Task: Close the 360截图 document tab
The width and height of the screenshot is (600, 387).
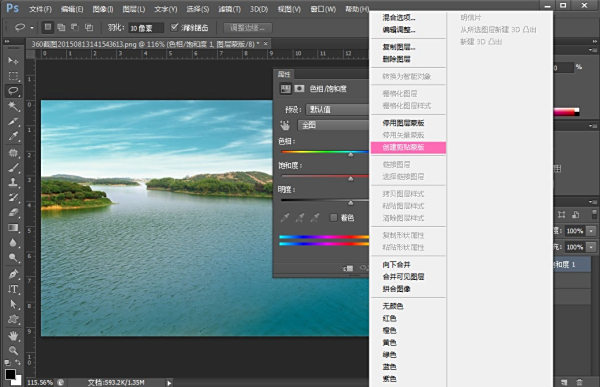Action: tap(266, 44)
